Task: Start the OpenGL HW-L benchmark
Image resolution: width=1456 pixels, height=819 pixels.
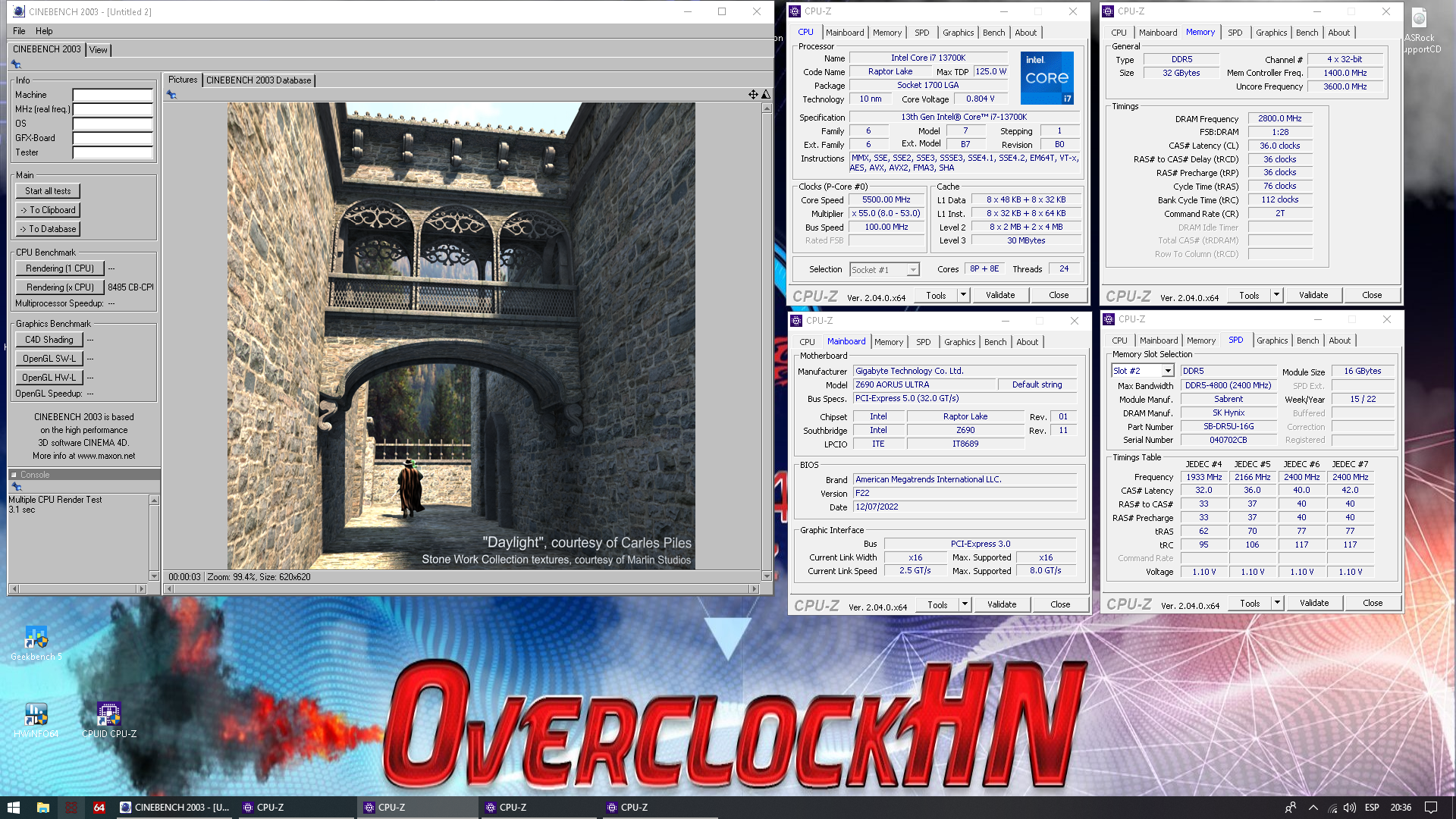Action: pos(49,378)
